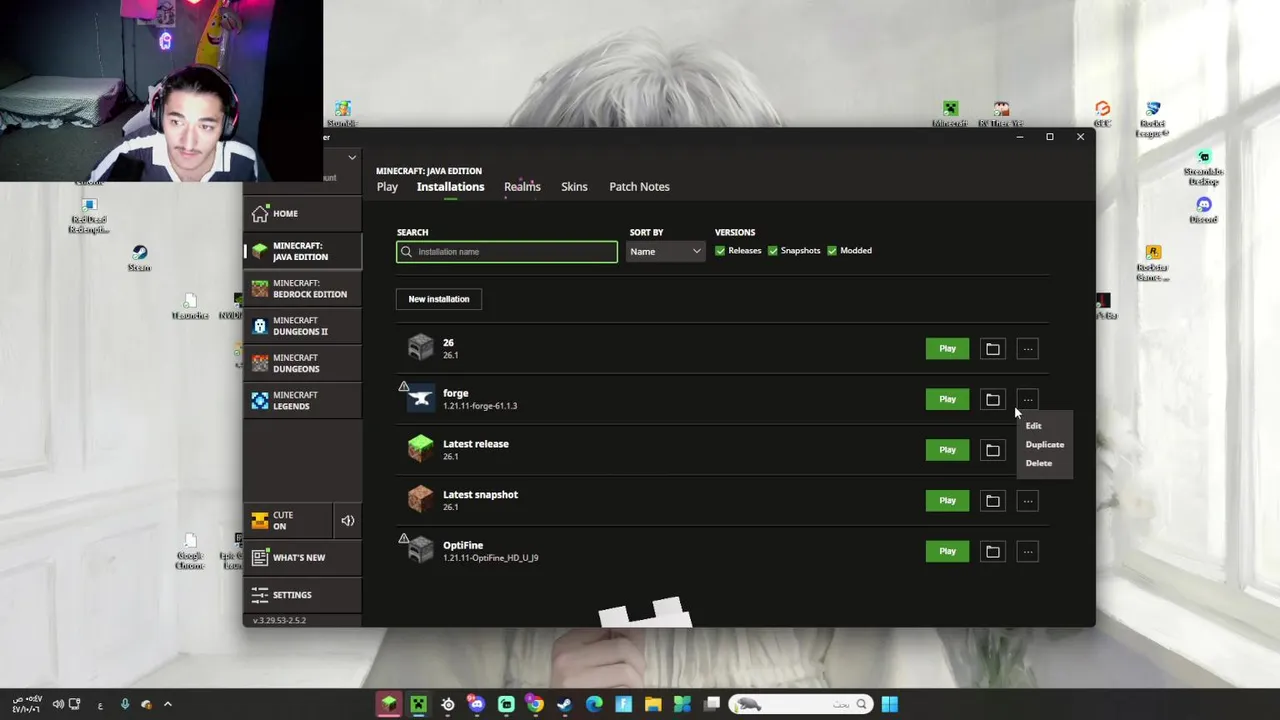
Task: Open more options for Latest snapshot
Action: click(x=1028, y=500)
